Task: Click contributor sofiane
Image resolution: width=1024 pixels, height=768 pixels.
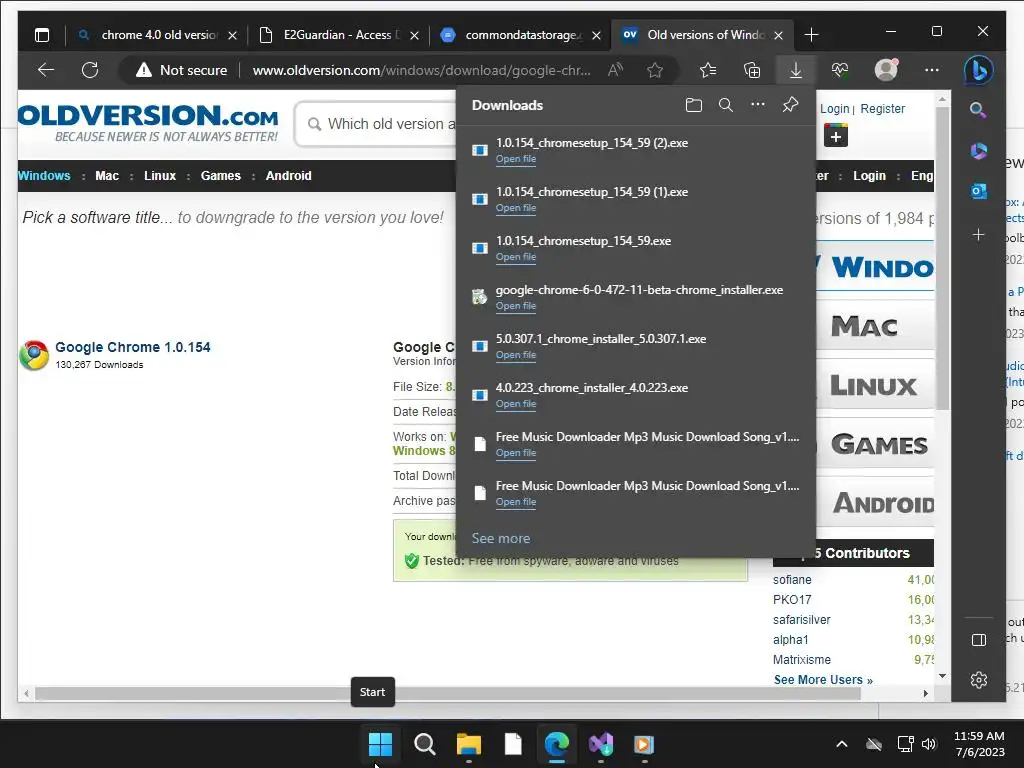Action: click(x=792, y=580)
